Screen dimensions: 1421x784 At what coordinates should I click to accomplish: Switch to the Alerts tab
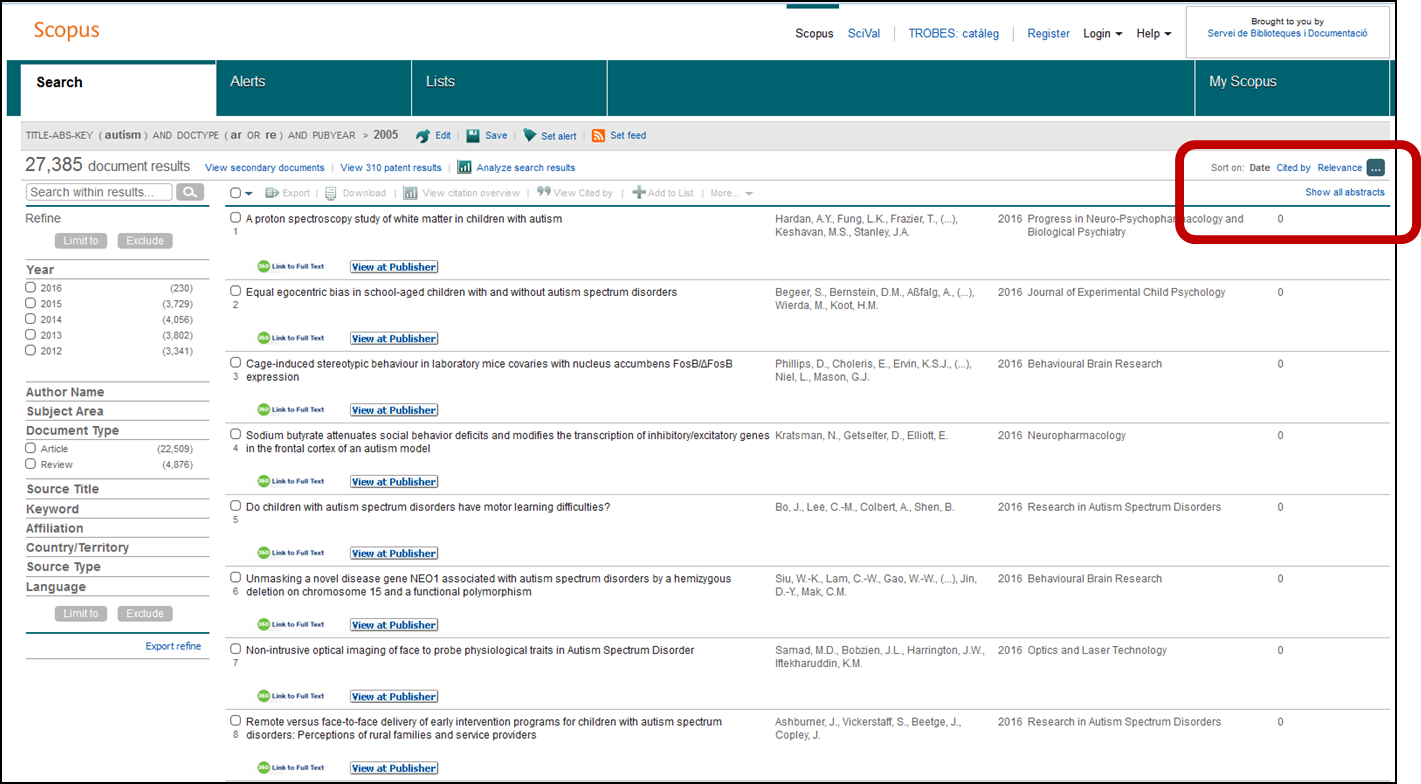tap(248, 82)
